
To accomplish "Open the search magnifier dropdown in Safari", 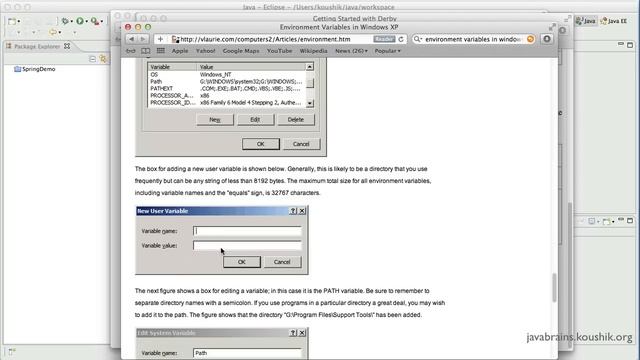I will point(418,39).
